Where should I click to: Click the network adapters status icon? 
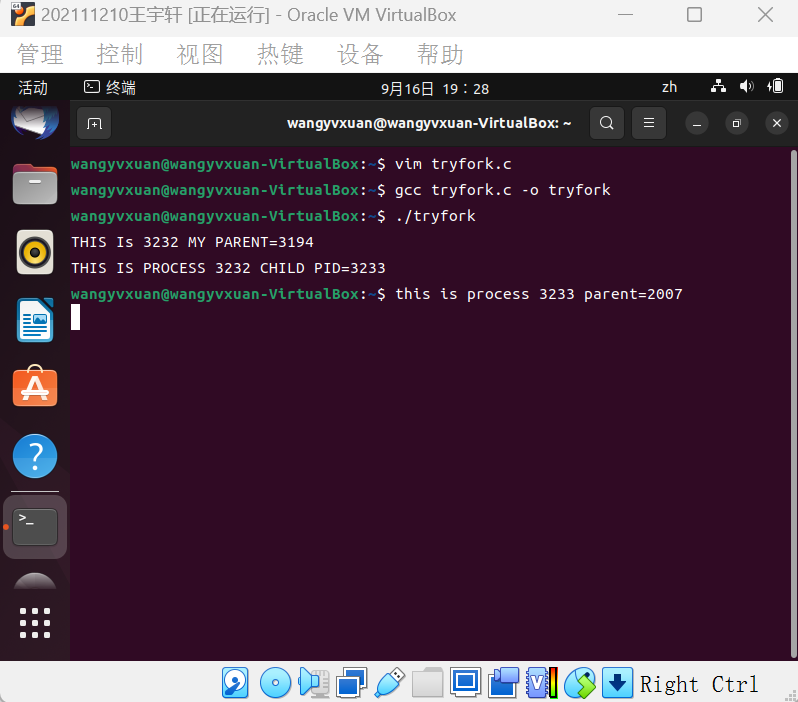(x=352, y=683)
